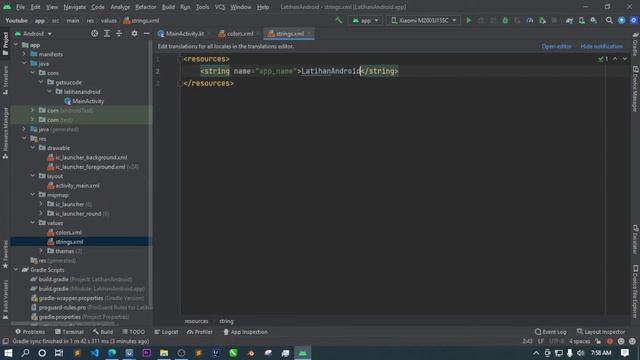Image resolution: width=640 pixels, height=360 pixels.
Task: Expand the ic_launcher_round mipmap folder
Action: click(41, 213)
